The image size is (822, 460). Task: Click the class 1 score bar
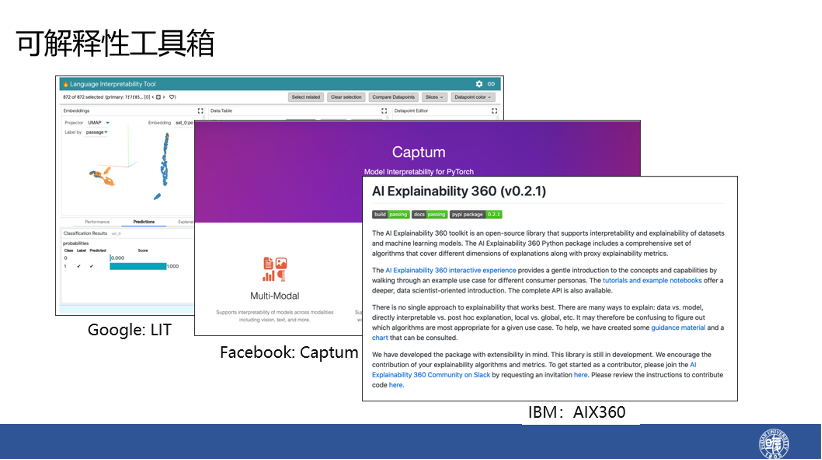(x=137, y=266)
